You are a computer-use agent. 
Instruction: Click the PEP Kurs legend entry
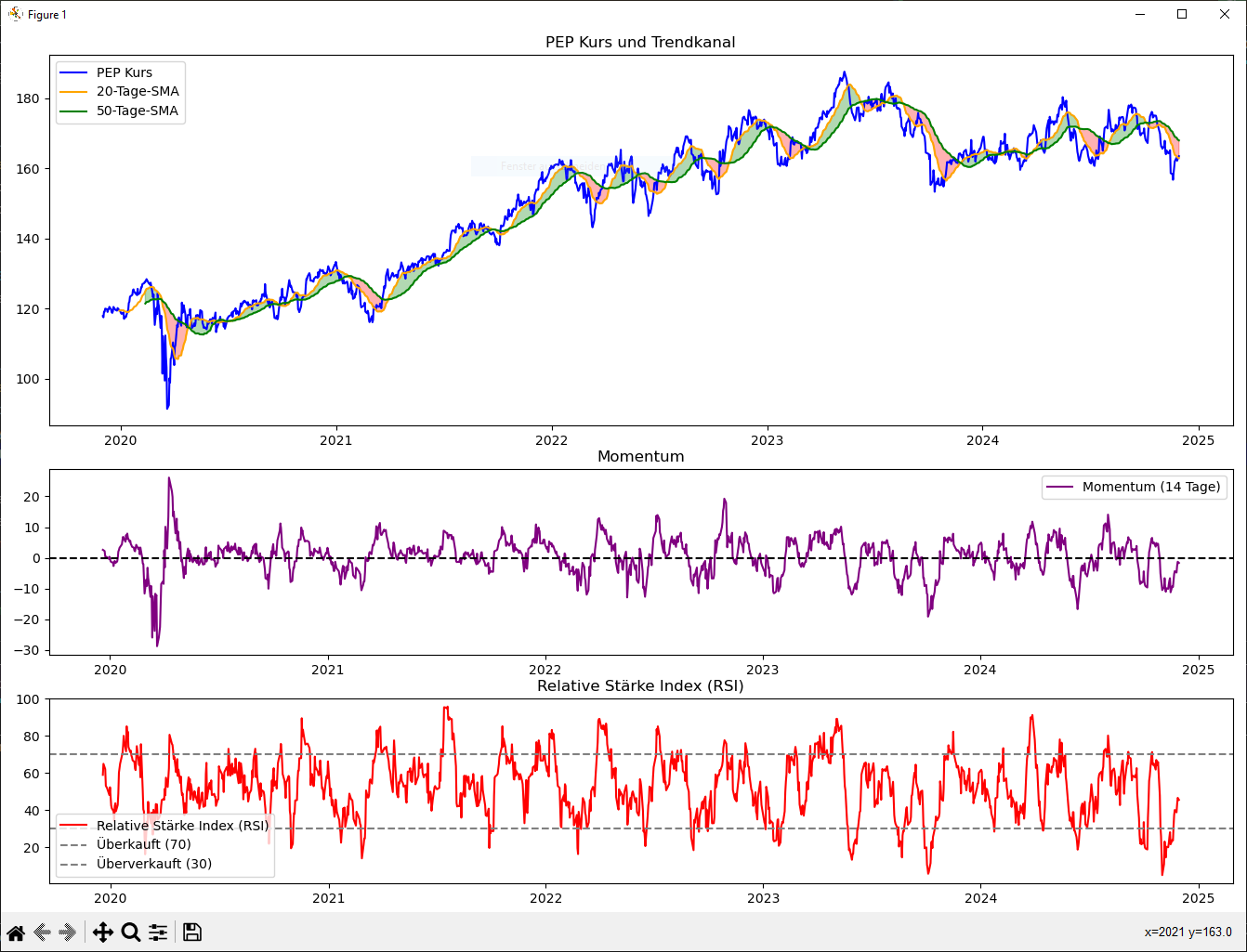[125, 72]
